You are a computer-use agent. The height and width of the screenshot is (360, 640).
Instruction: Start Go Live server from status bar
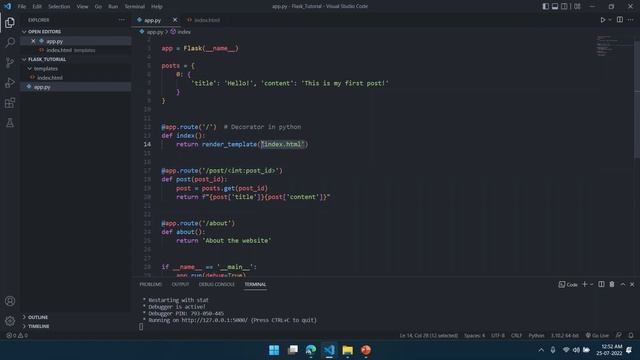pyautogui.click(x=597, y=336)
